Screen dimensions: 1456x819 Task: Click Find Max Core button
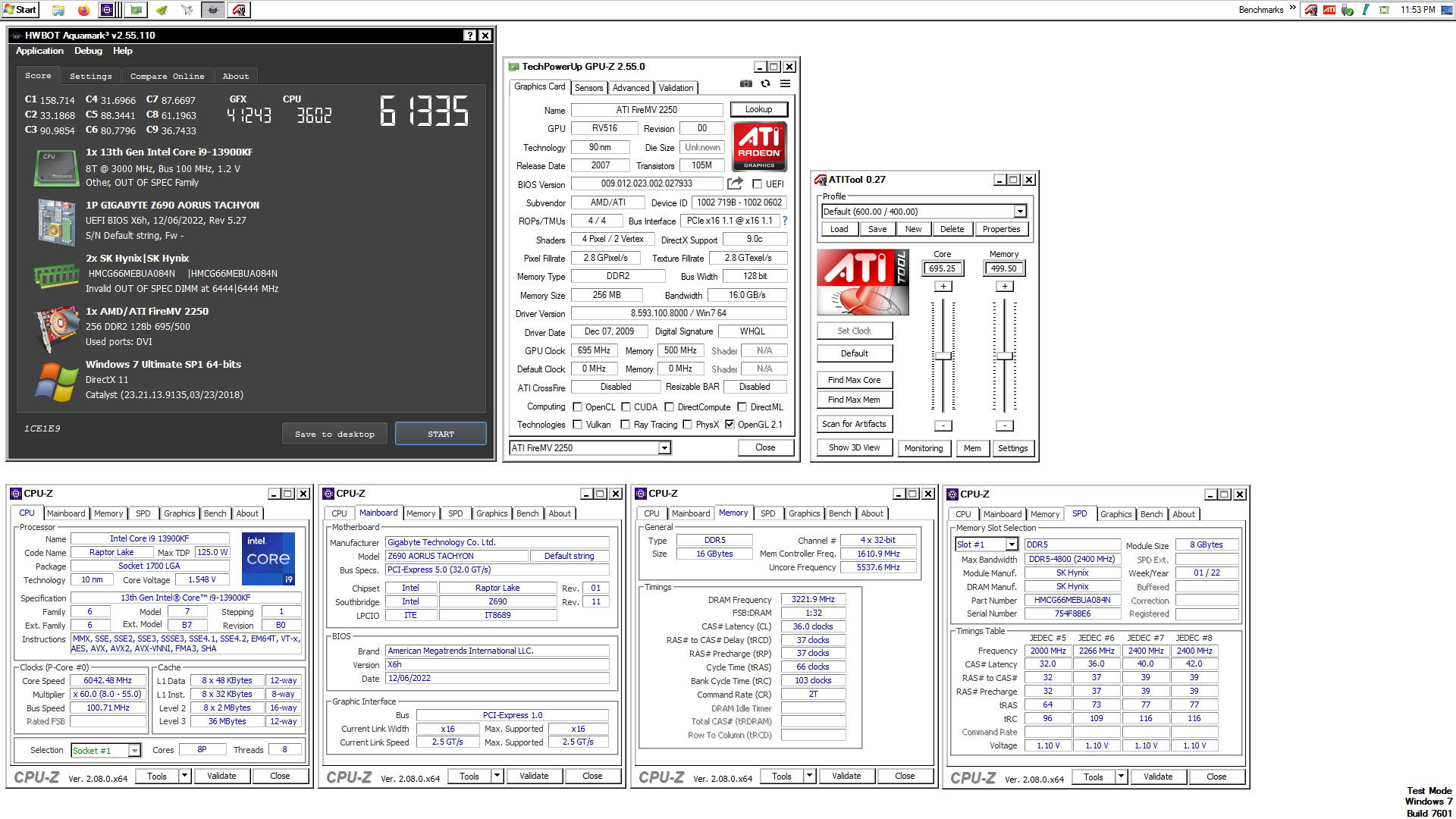pos(854,380)
